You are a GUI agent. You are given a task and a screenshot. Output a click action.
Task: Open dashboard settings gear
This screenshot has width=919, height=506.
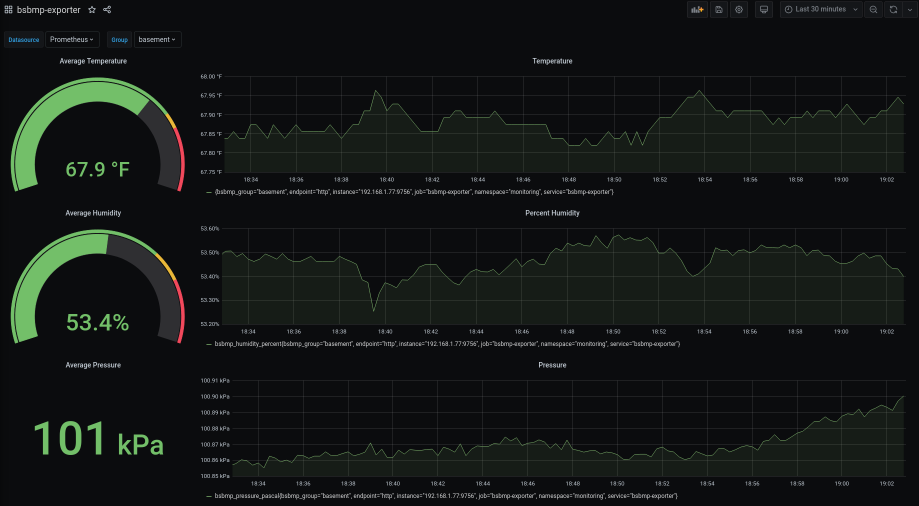739,9
